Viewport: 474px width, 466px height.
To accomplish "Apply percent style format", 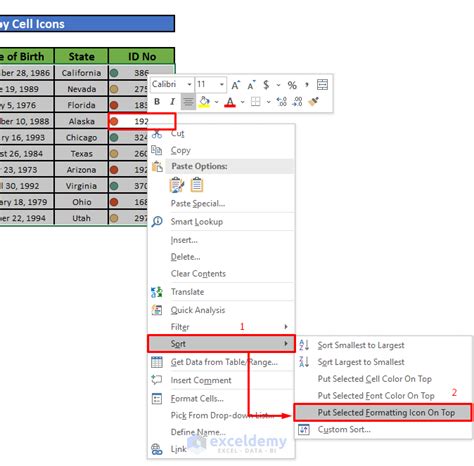I will [292, 85].
